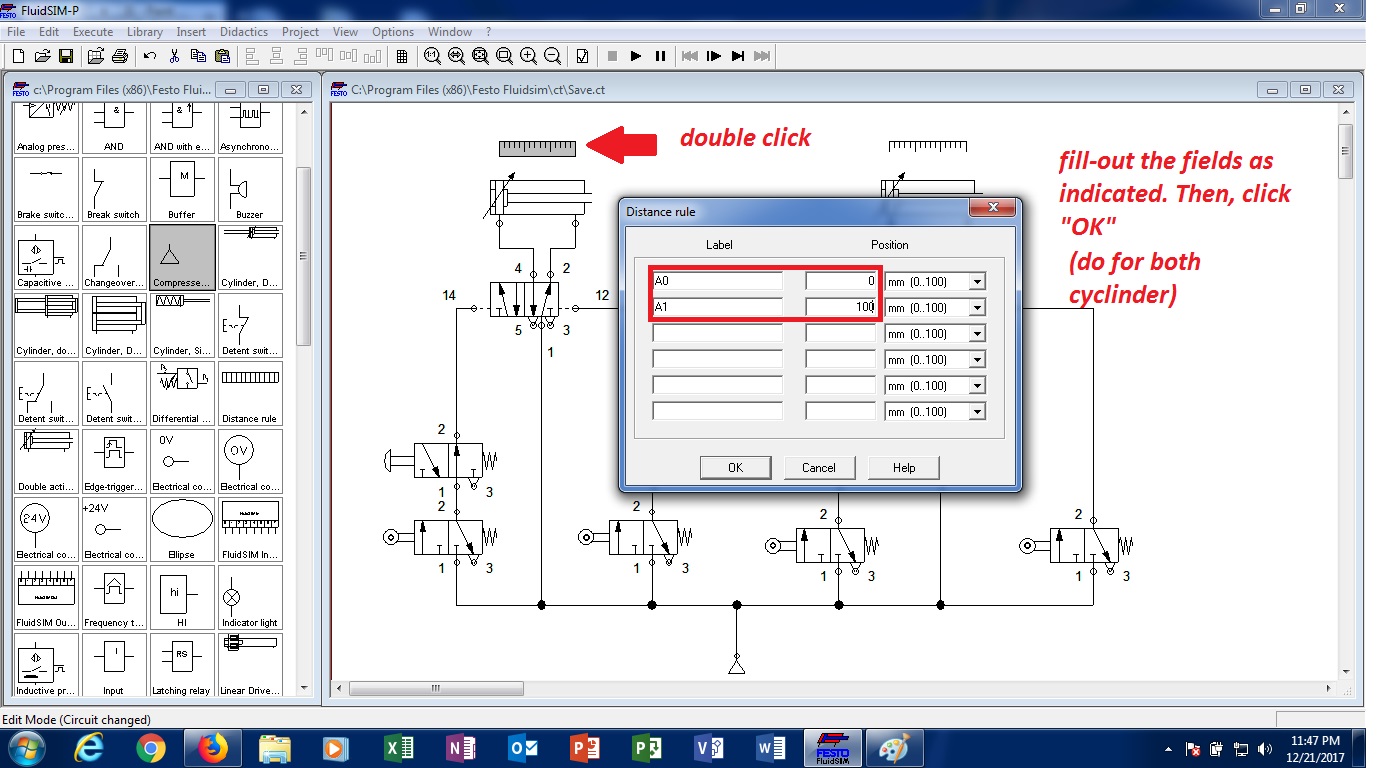Click the position field containing 0
1384x768 pixels.
(841, 282)
